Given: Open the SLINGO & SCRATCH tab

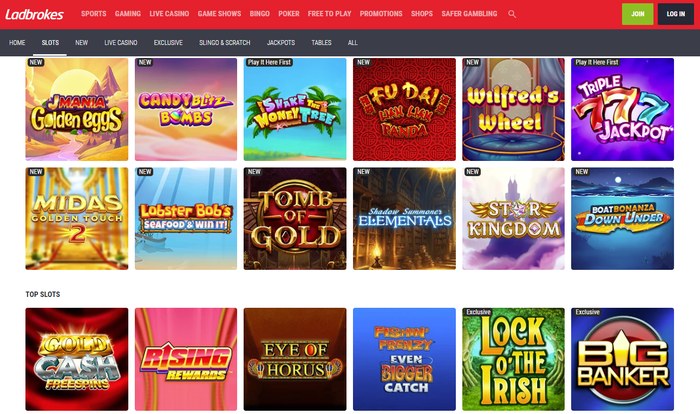Looking at the screenshot, I should pyautogui.click(x=225, y=43).
